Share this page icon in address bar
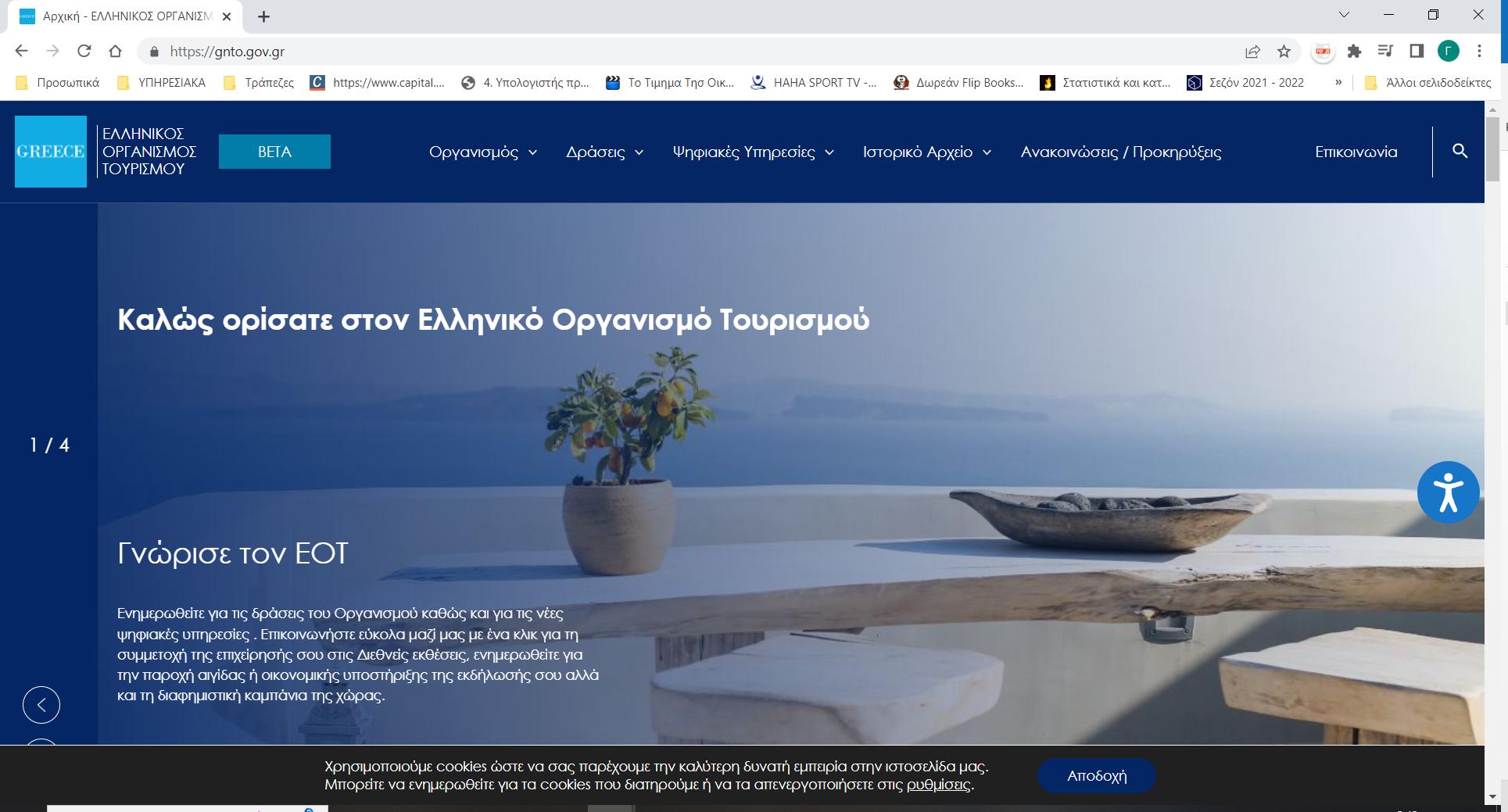This screenshot has height=812, width=1508. (1252, 52)
